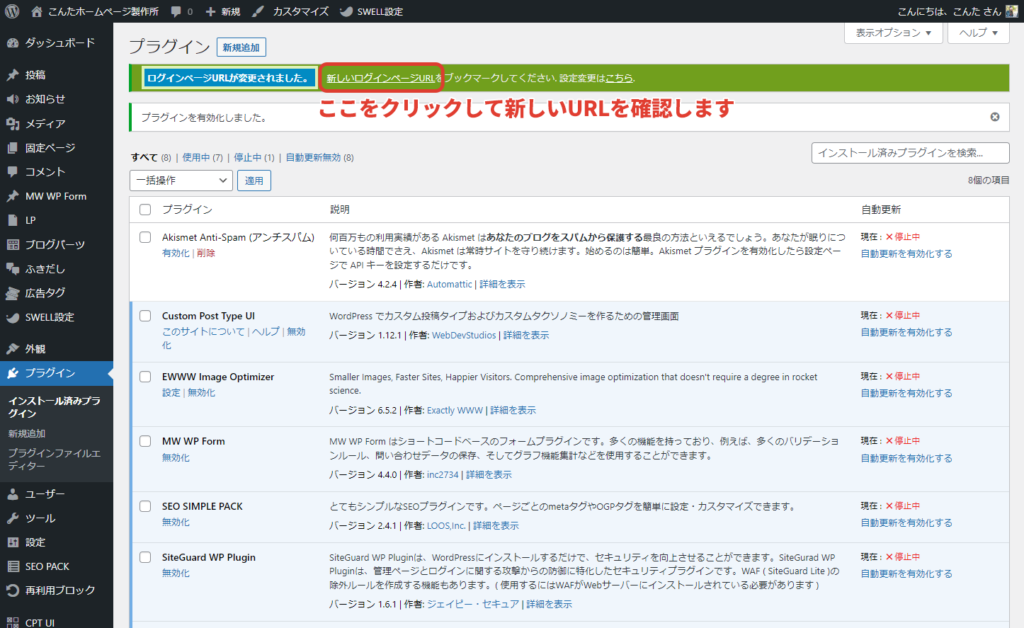Select the SiteGuard WP Plugin checkbox
Image resolution: width=1024 pixels, height=628 pixels.
(145, 557)
